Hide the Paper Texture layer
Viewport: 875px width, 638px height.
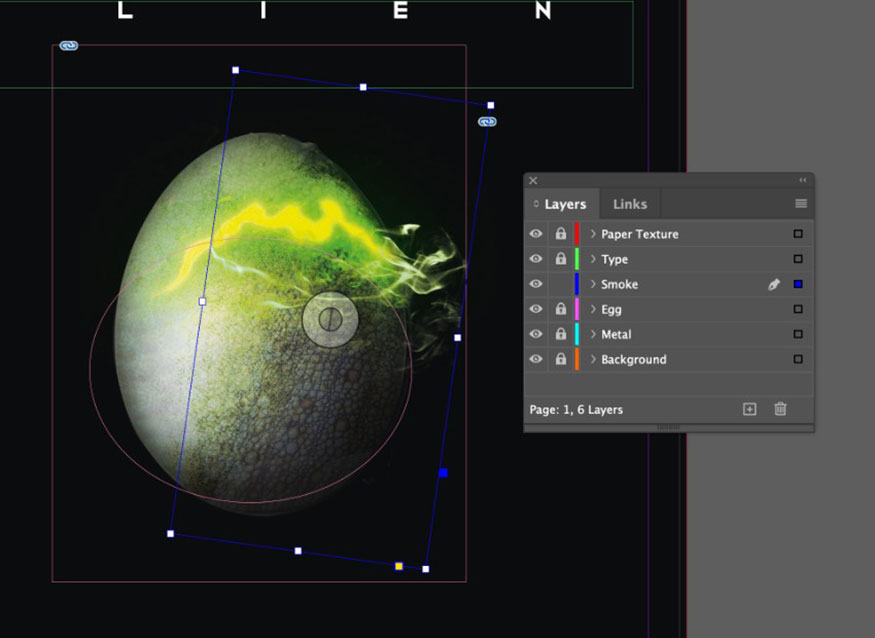tap(536, 234)
